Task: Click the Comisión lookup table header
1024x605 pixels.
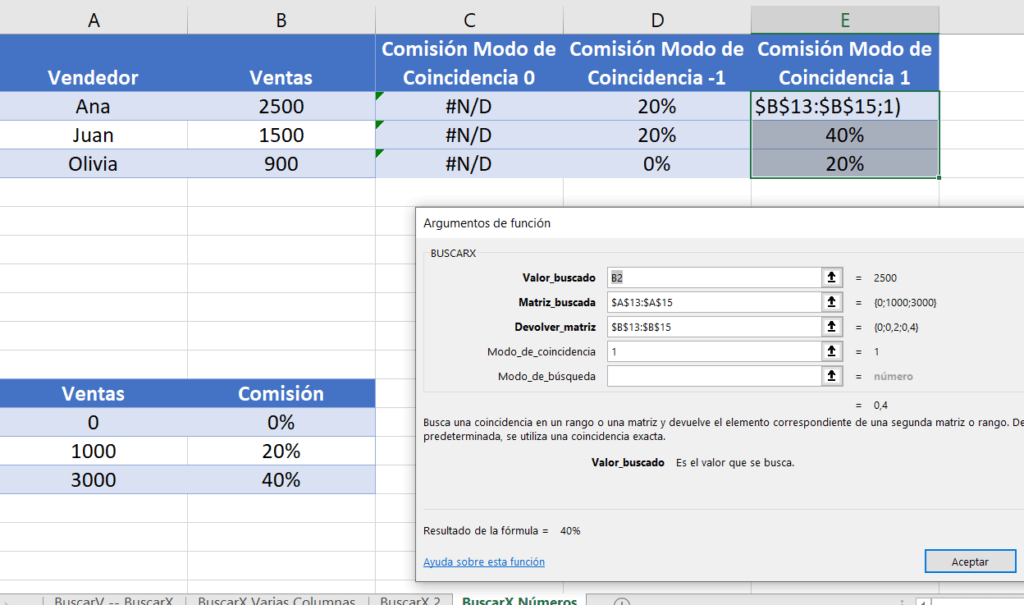Action: point(280,393)
